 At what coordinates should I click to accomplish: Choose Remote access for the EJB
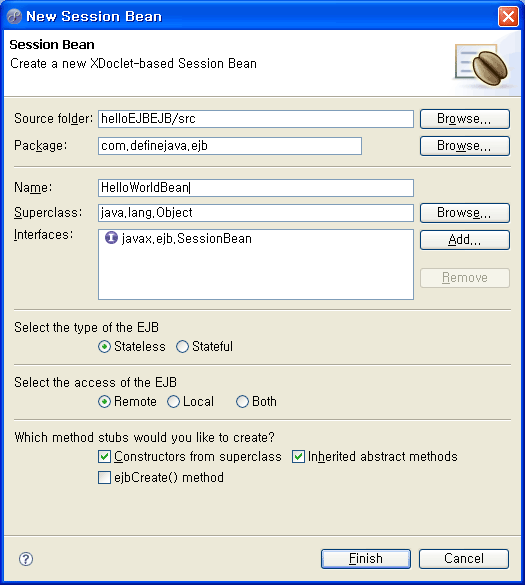pos(104,402)
